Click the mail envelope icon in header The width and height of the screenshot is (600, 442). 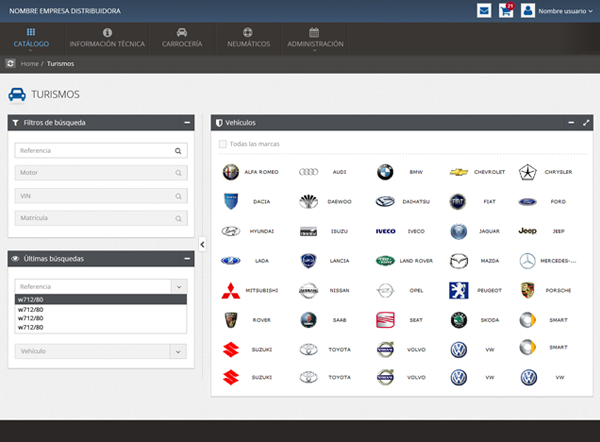484,11
